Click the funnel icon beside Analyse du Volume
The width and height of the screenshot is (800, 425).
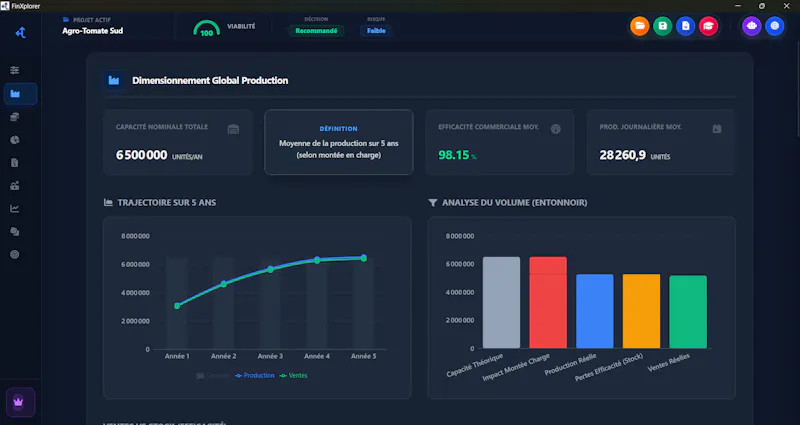433,203
